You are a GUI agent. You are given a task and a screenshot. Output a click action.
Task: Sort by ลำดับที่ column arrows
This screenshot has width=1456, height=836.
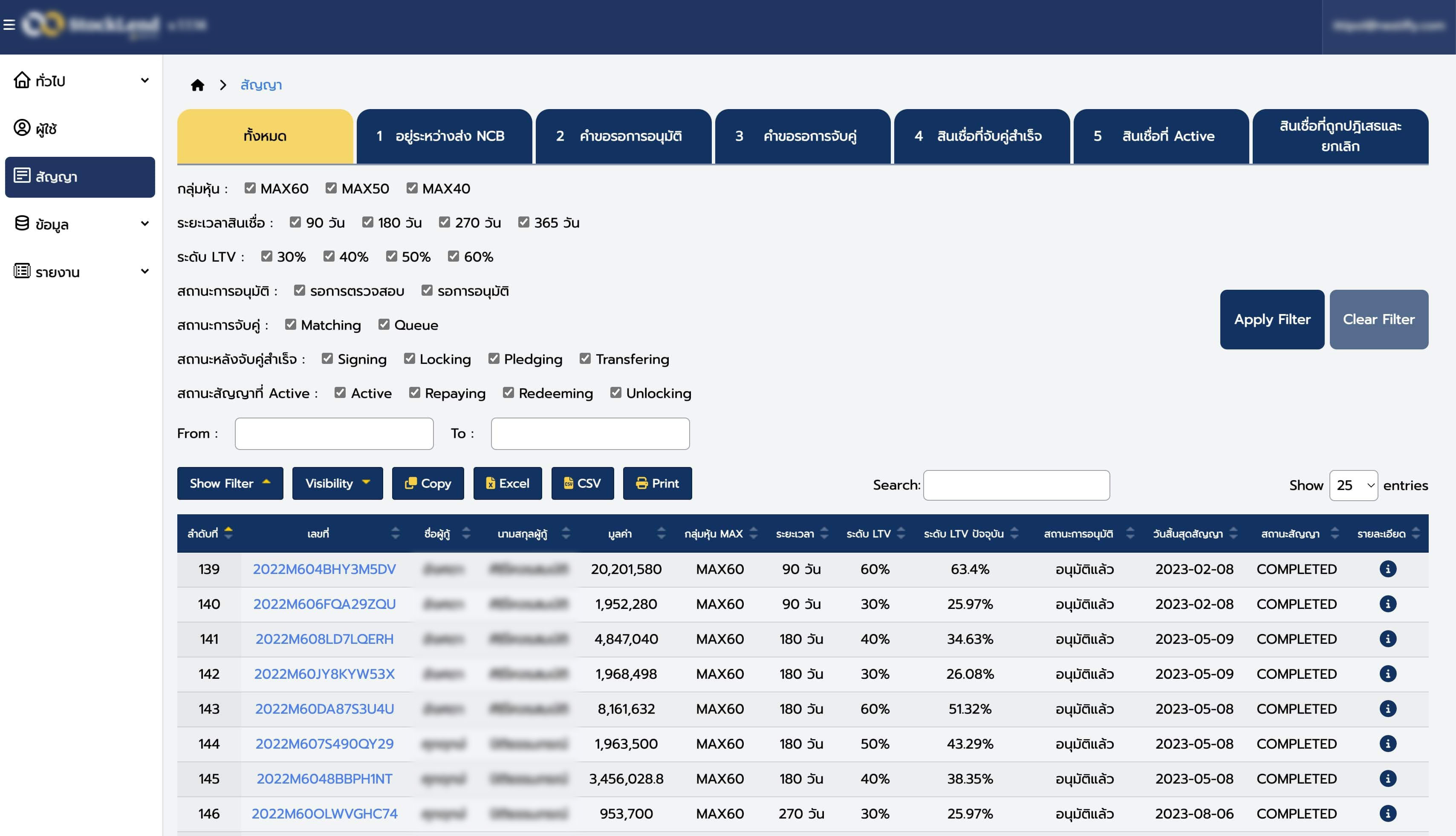tap(228, 533)
